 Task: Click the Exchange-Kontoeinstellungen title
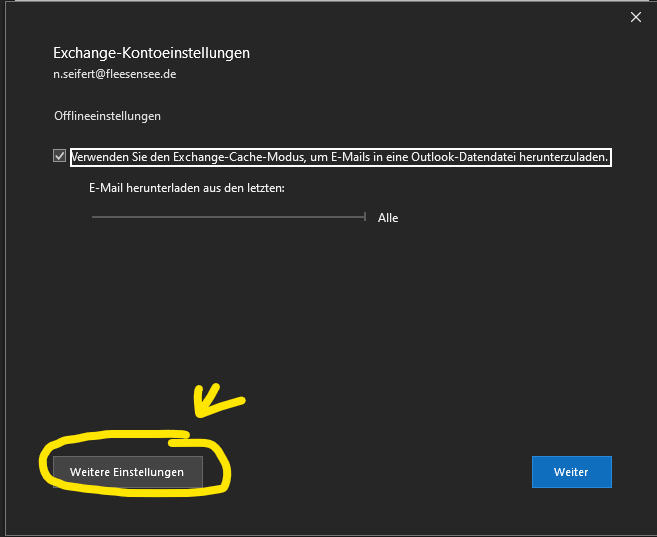(151, 53)
